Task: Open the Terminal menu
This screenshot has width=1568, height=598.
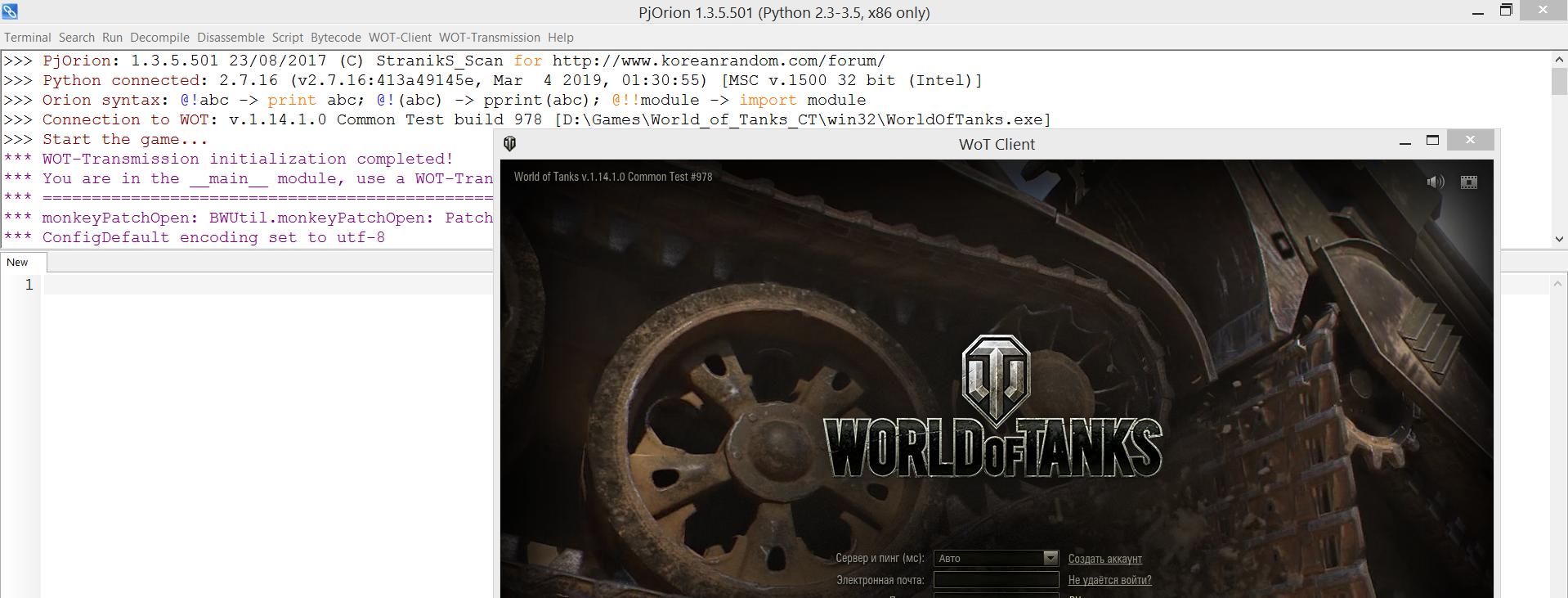Action: [27, 38]
